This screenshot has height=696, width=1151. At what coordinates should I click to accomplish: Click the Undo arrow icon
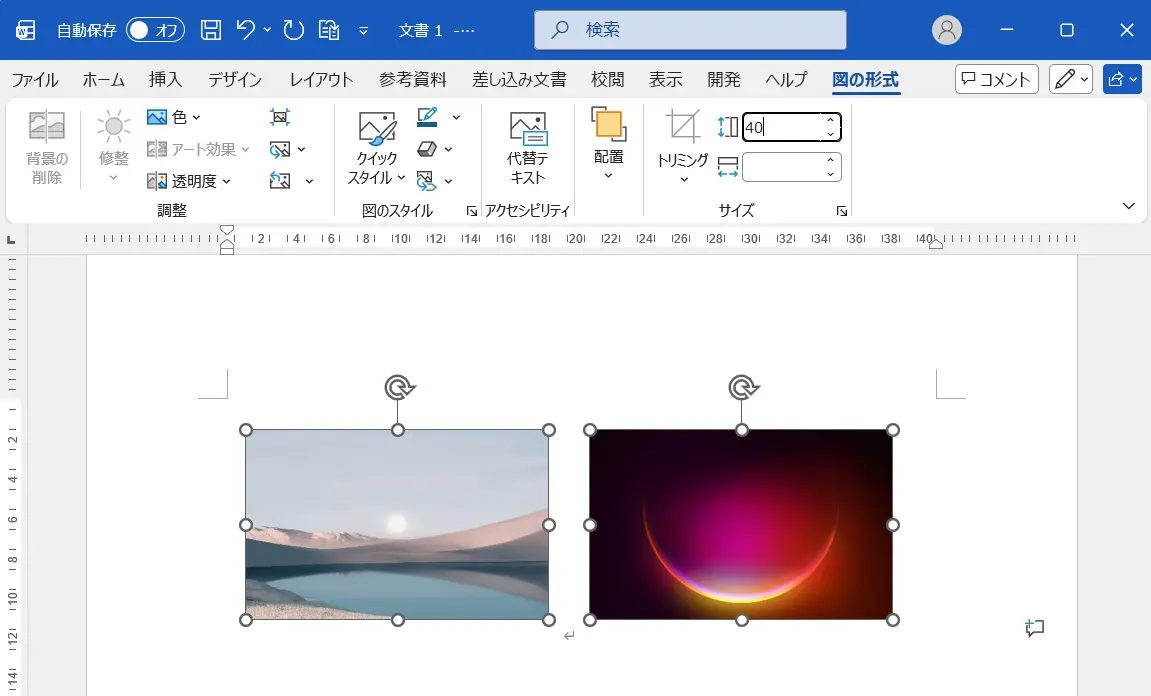[245, 29]
